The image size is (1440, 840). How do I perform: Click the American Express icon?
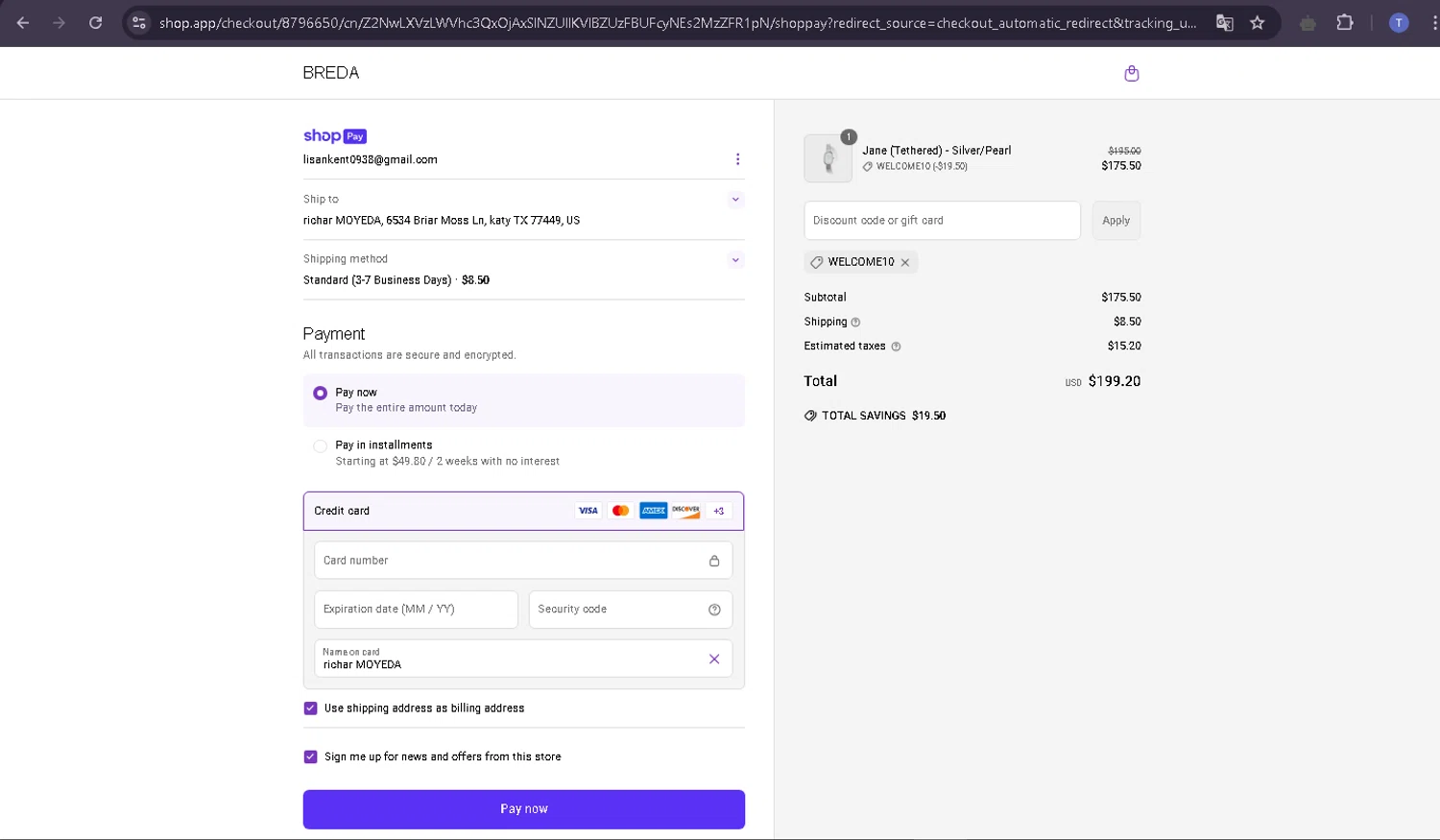(x=654, y=511)
